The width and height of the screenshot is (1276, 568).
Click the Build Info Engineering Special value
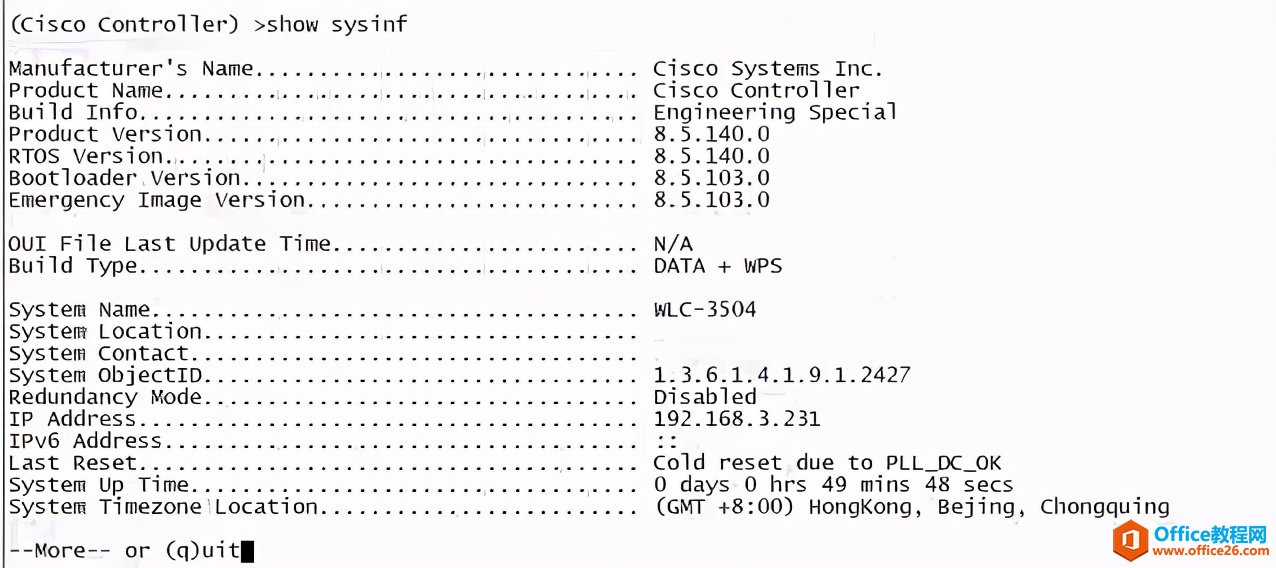point(775,112)
